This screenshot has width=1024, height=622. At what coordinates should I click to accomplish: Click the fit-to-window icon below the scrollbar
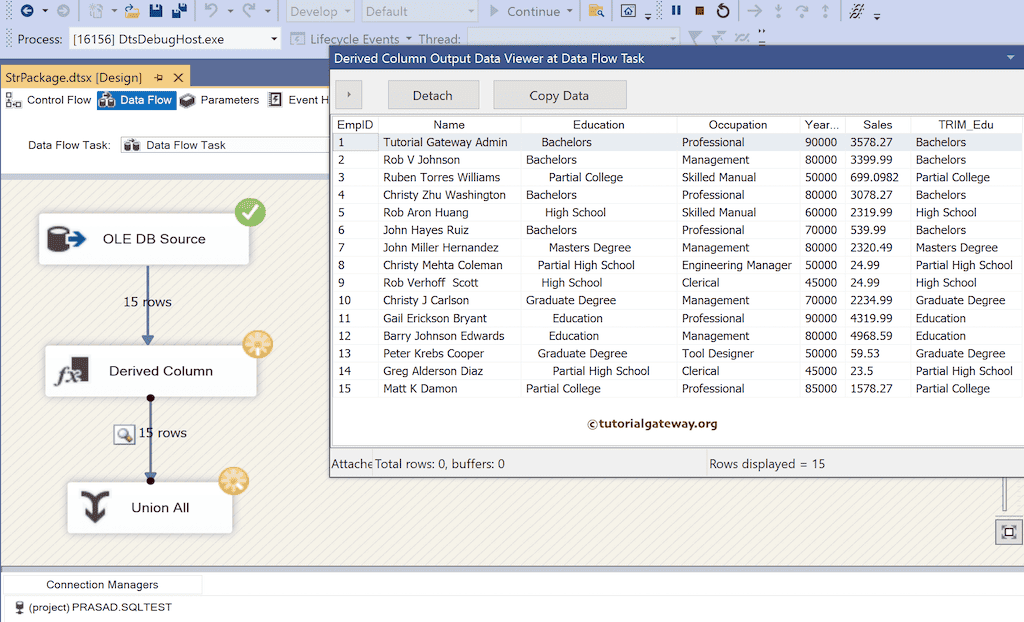[1008, 531]
